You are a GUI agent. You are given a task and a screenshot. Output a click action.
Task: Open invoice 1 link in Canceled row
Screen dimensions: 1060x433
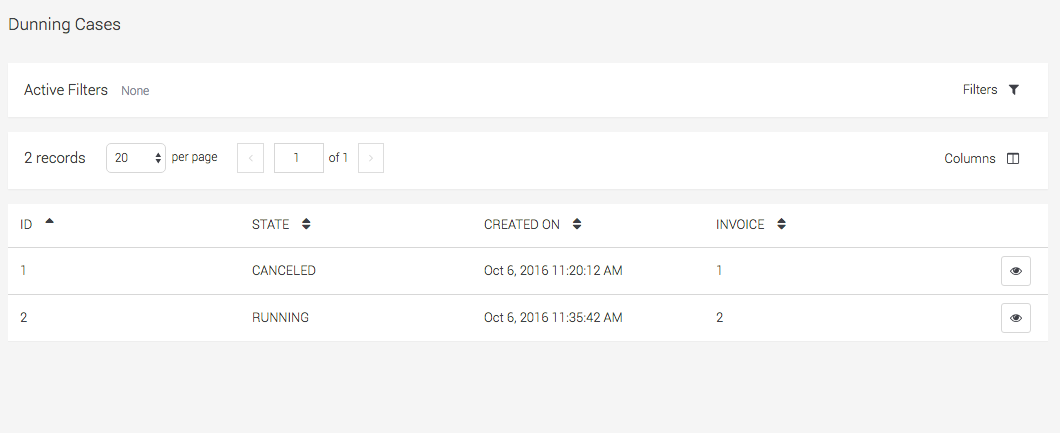pos(719,270)
